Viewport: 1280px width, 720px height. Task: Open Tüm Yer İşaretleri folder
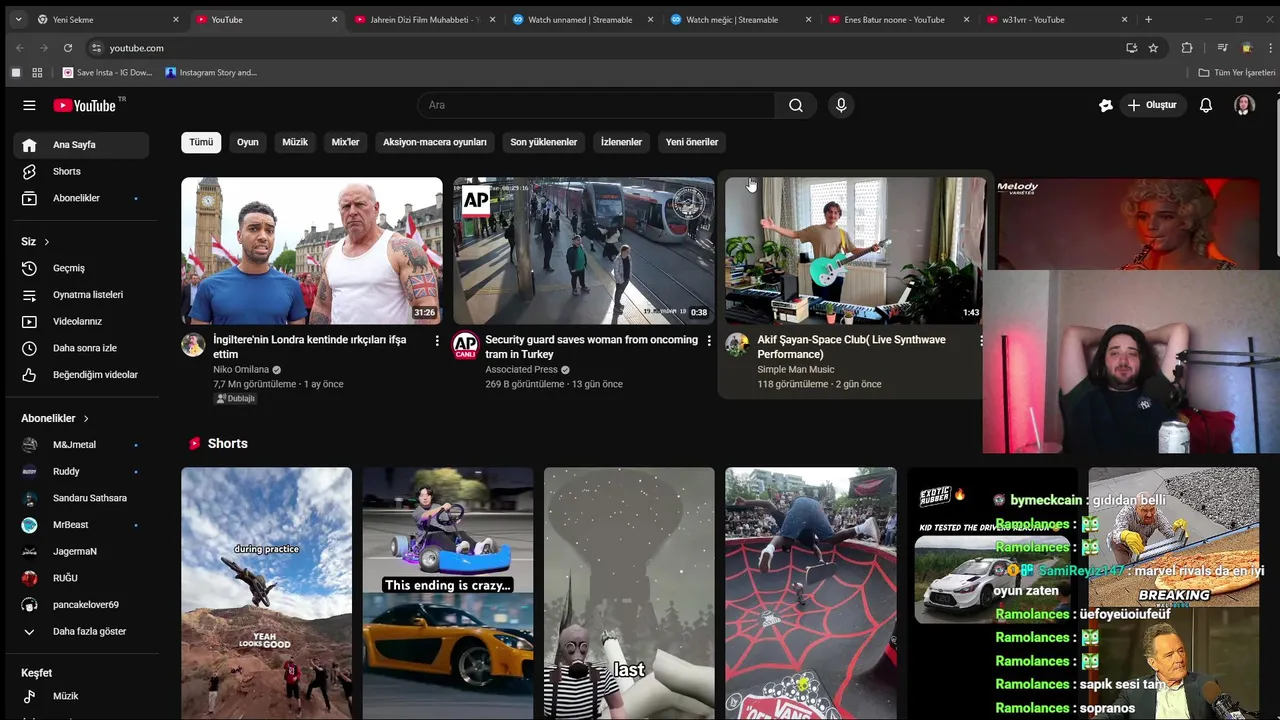(1237, 72)
